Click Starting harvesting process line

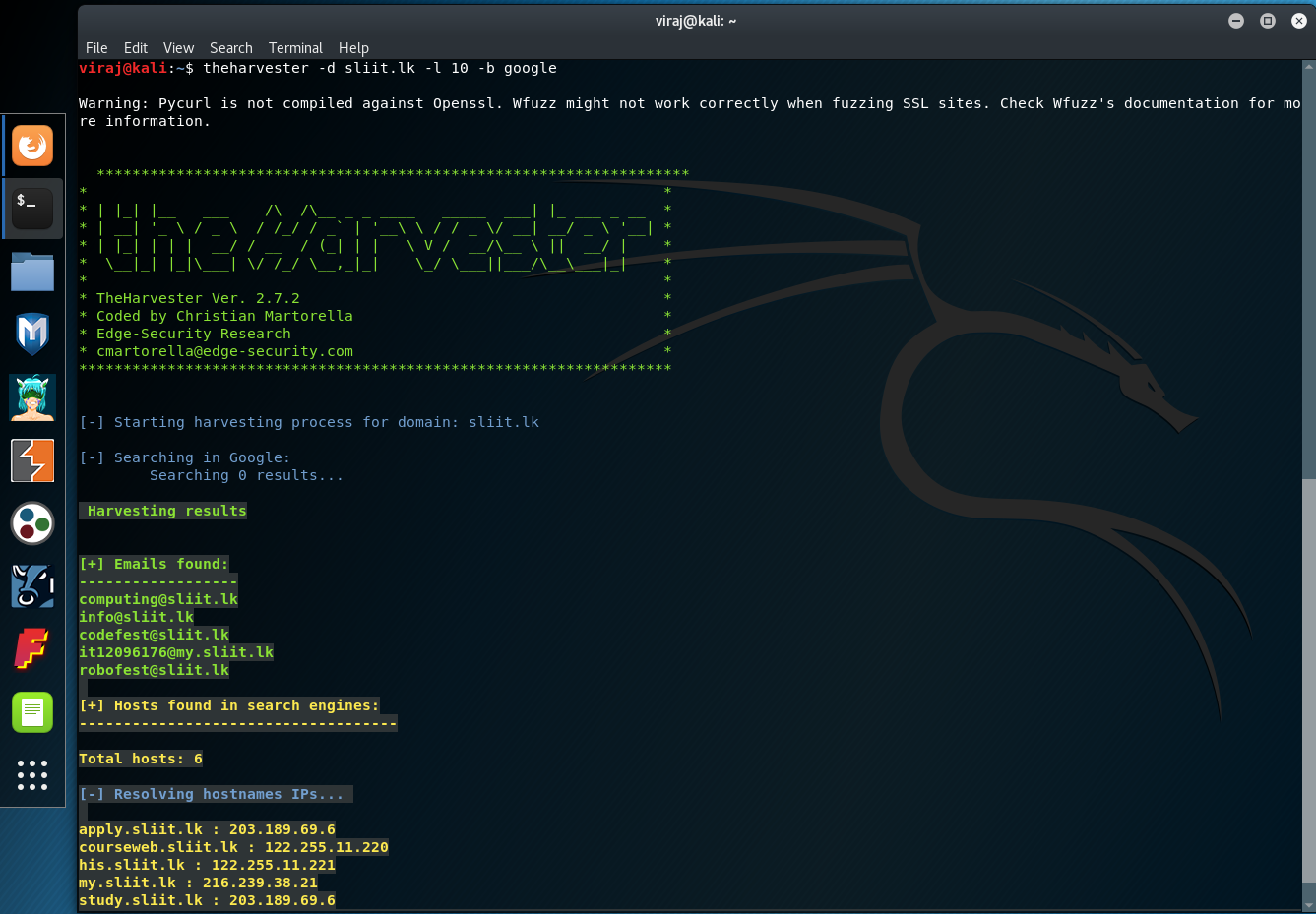tap(309, 422)
